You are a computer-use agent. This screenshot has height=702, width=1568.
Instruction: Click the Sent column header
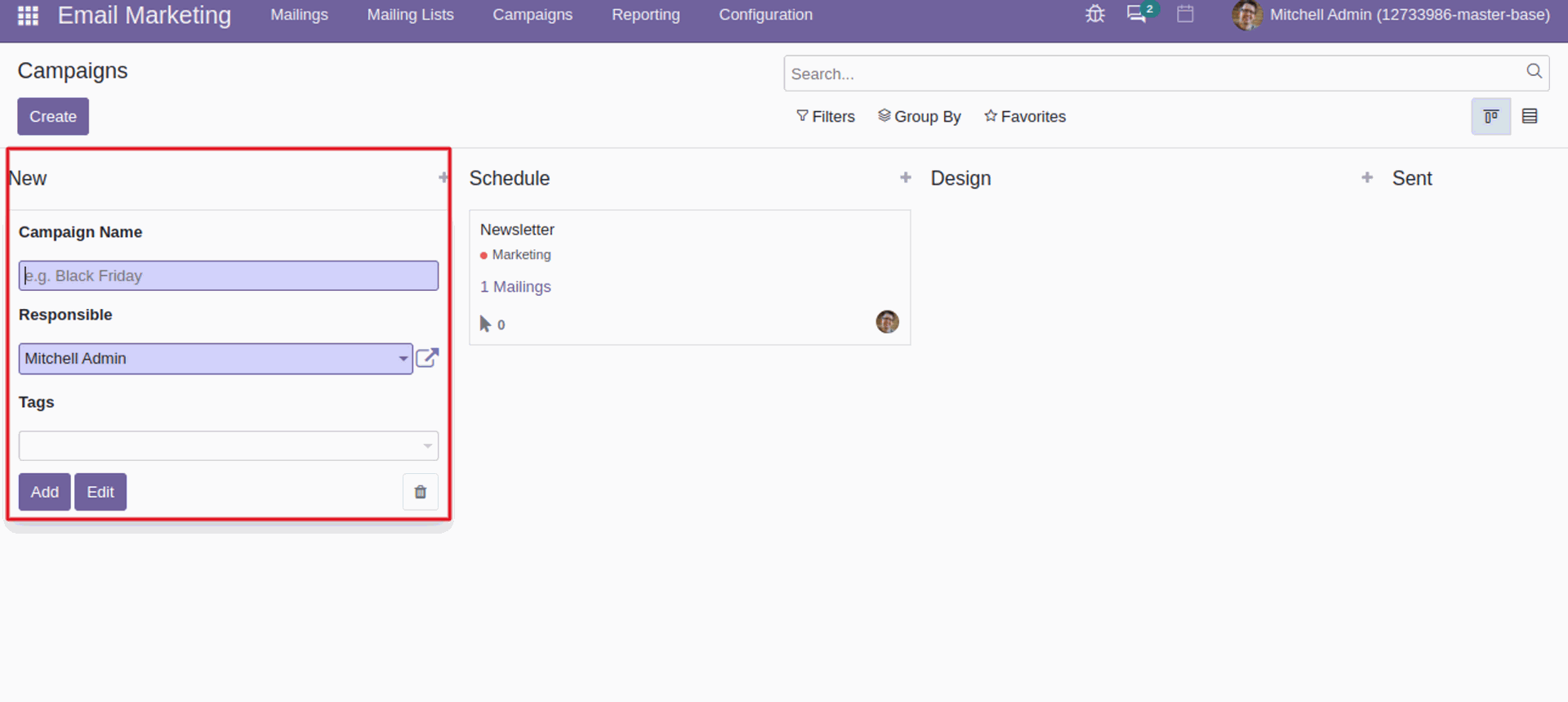coord(1412,178)
